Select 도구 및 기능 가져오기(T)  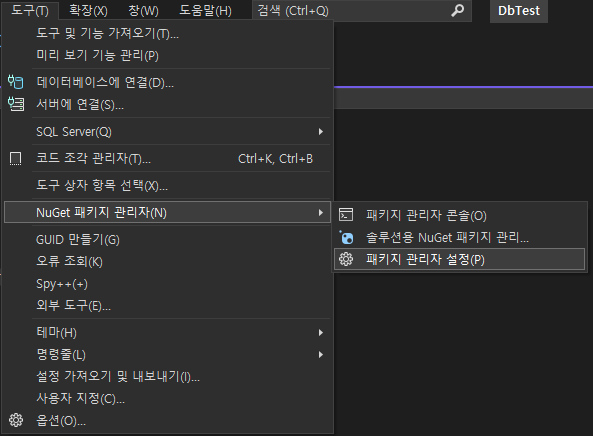point(168,33)
